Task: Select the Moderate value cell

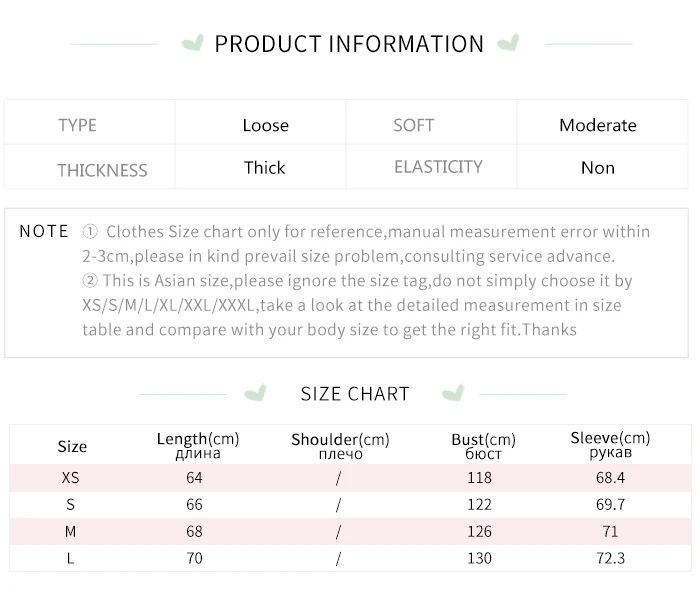Action: pos(598,125)
